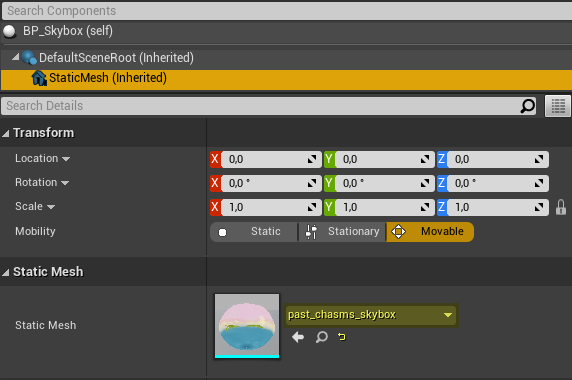Click the Scale Y value field
Image resolution: width=572 pixels, height=380 pixels.
tap(385, 207)
